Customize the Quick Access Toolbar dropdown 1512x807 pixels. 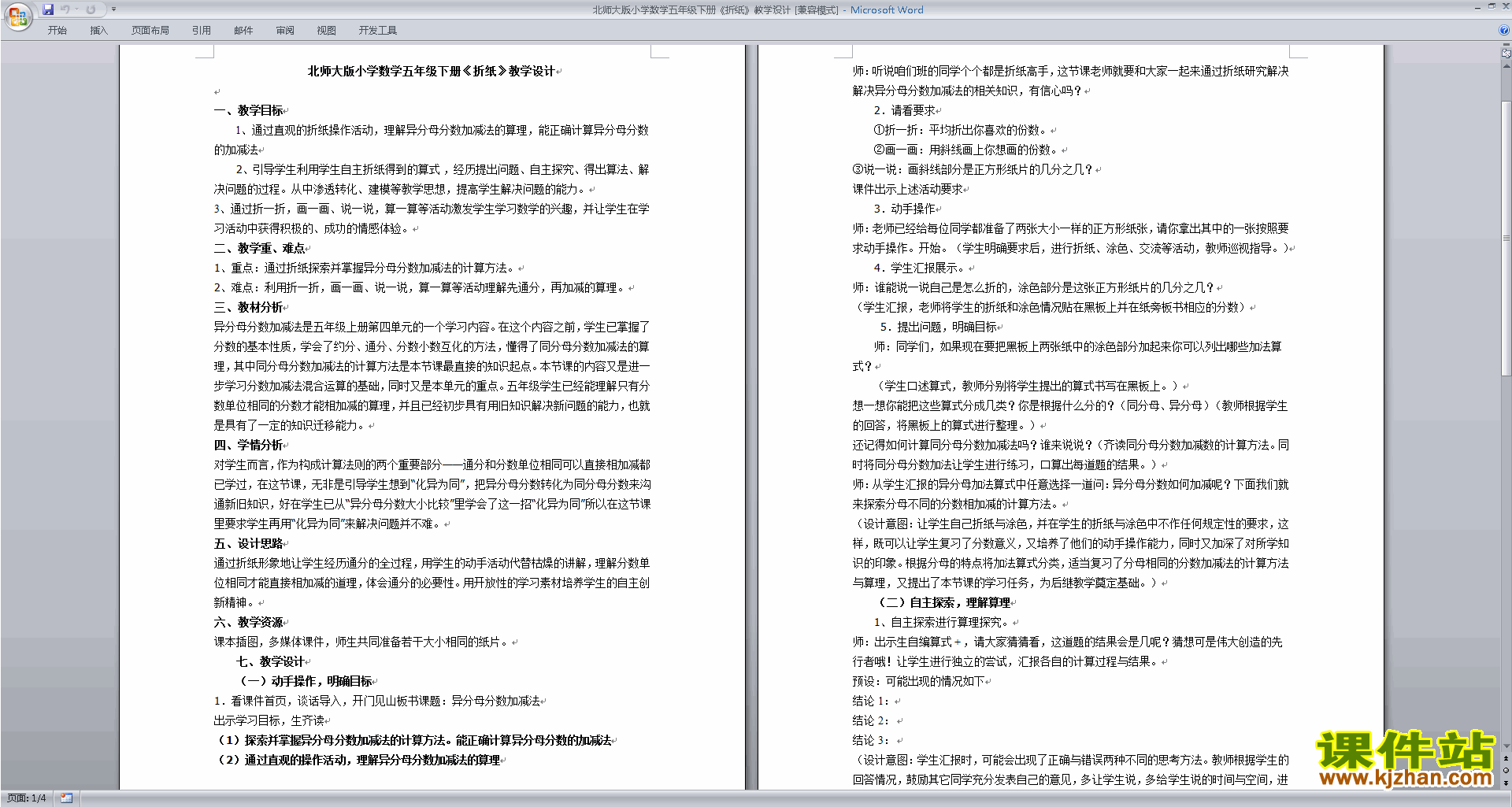(x=113, y=9)
